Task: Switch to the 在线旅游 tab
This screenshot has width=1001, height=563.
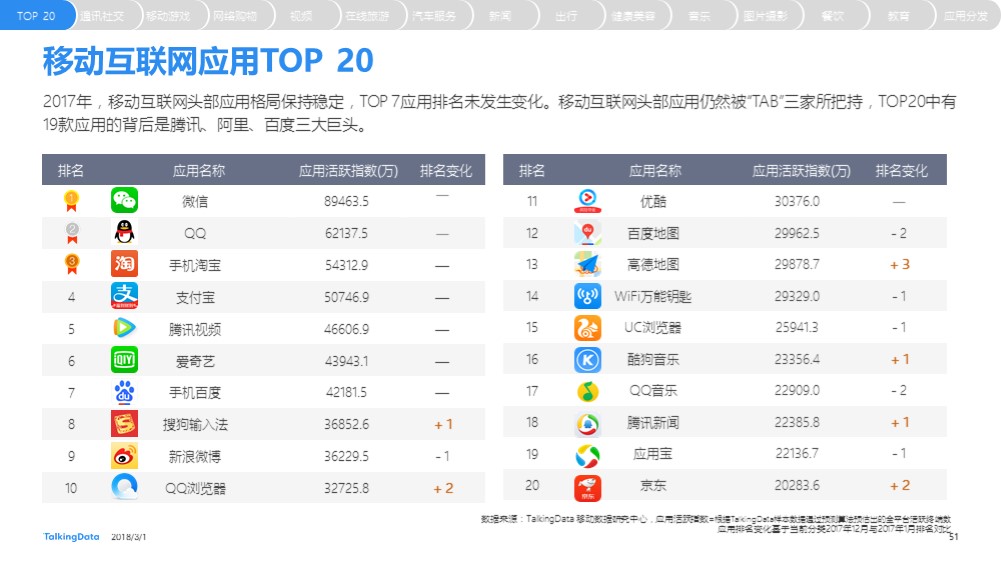Action: (x=368, y=16)
